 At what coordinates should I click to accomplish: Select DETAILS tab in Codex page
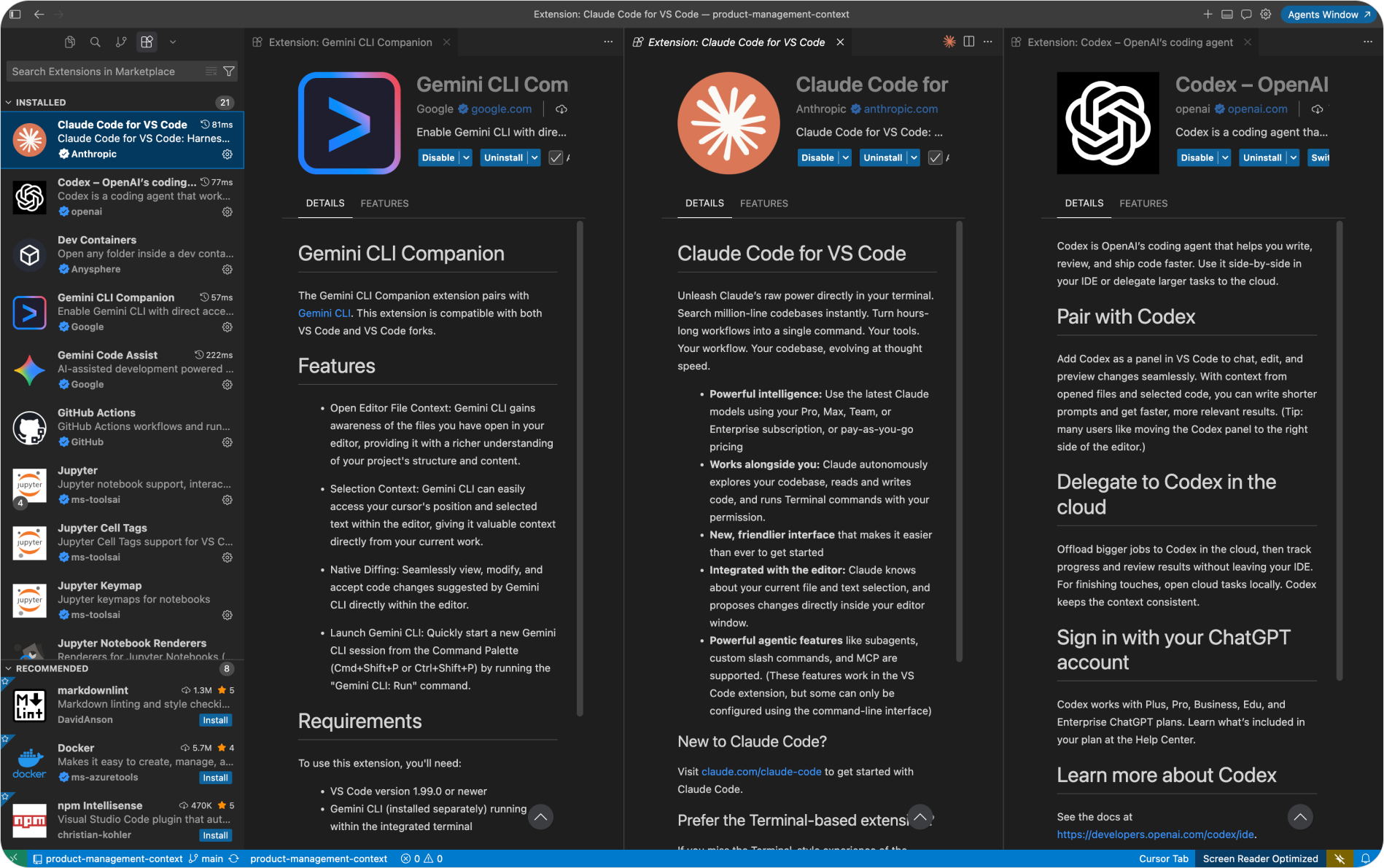[1084, 203]
